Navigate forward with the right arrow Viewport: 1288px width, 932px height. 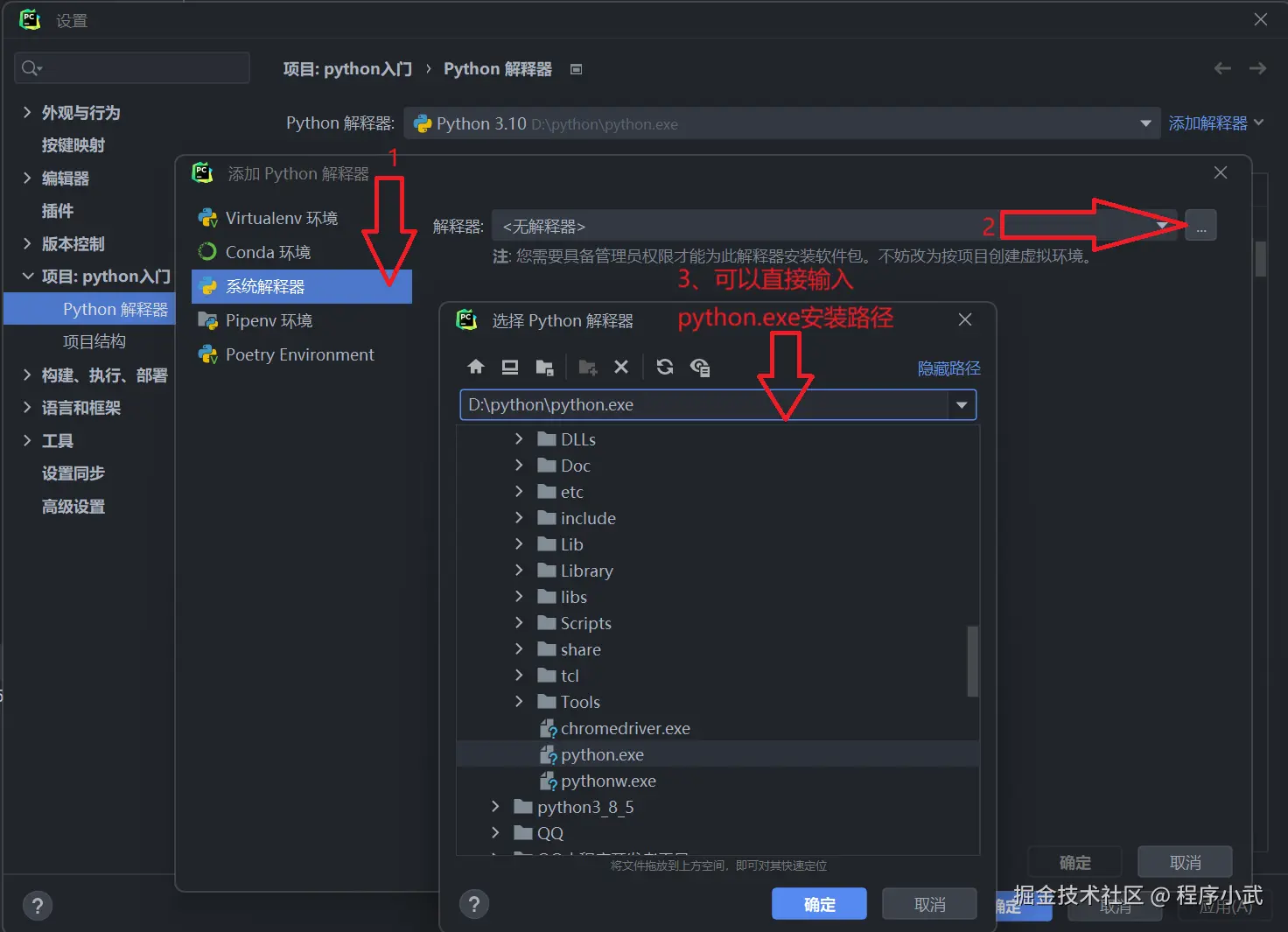point(1257,68)
